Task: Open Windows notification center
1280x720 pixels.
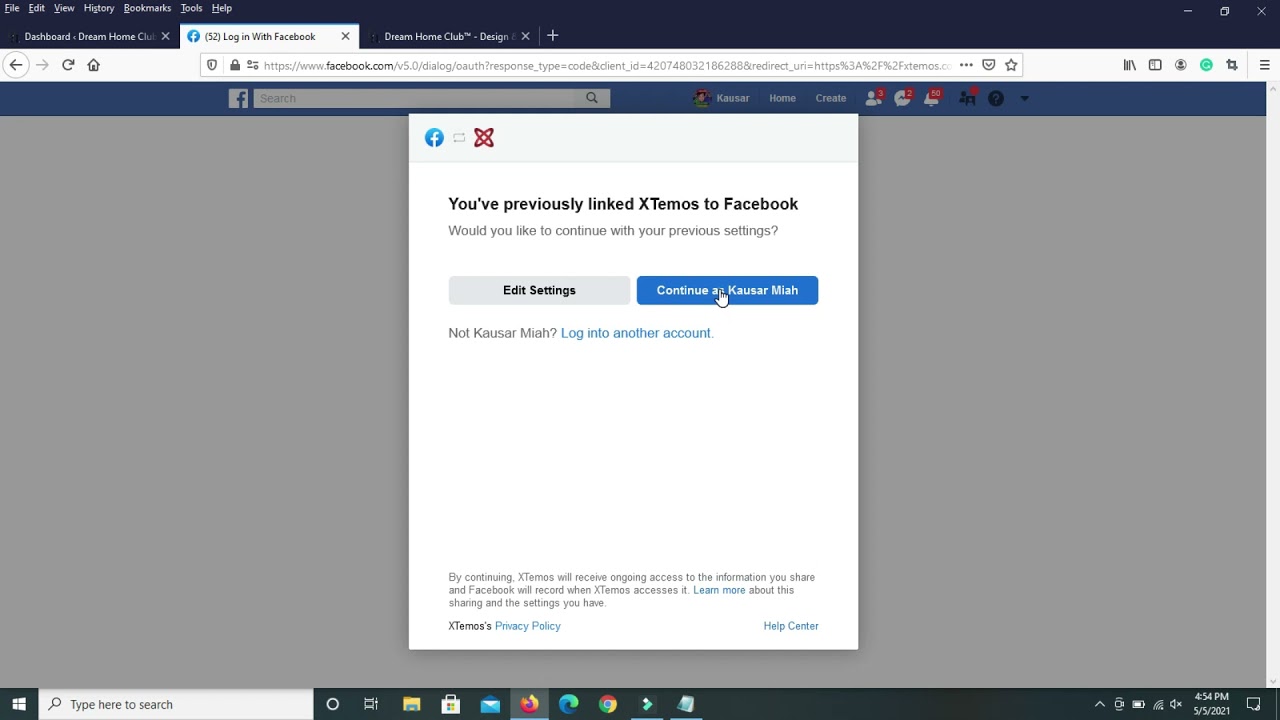Action: pos(1254,704)
